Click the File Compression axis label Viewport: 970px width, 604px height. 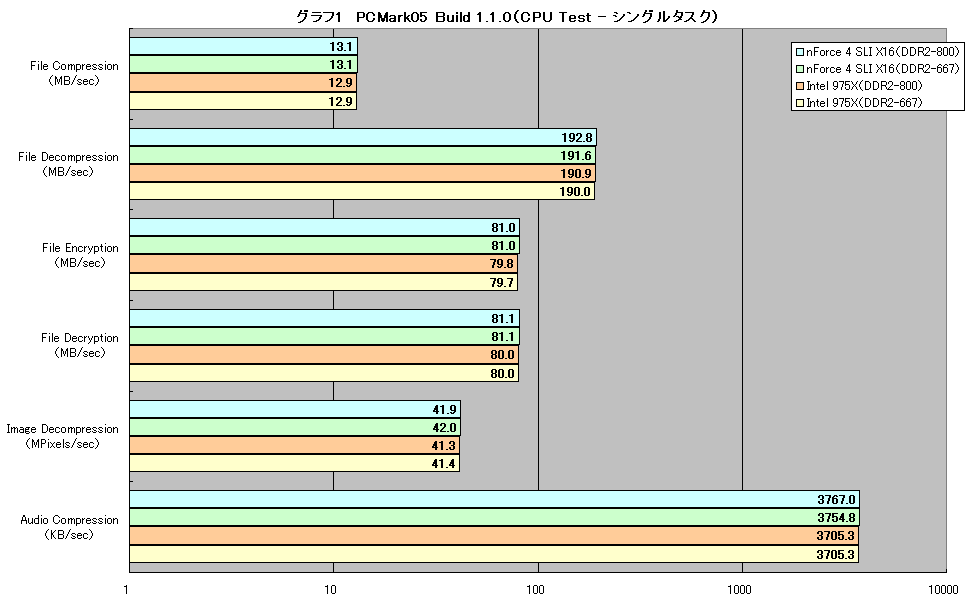pyautogui.click(x=74, y=73)
